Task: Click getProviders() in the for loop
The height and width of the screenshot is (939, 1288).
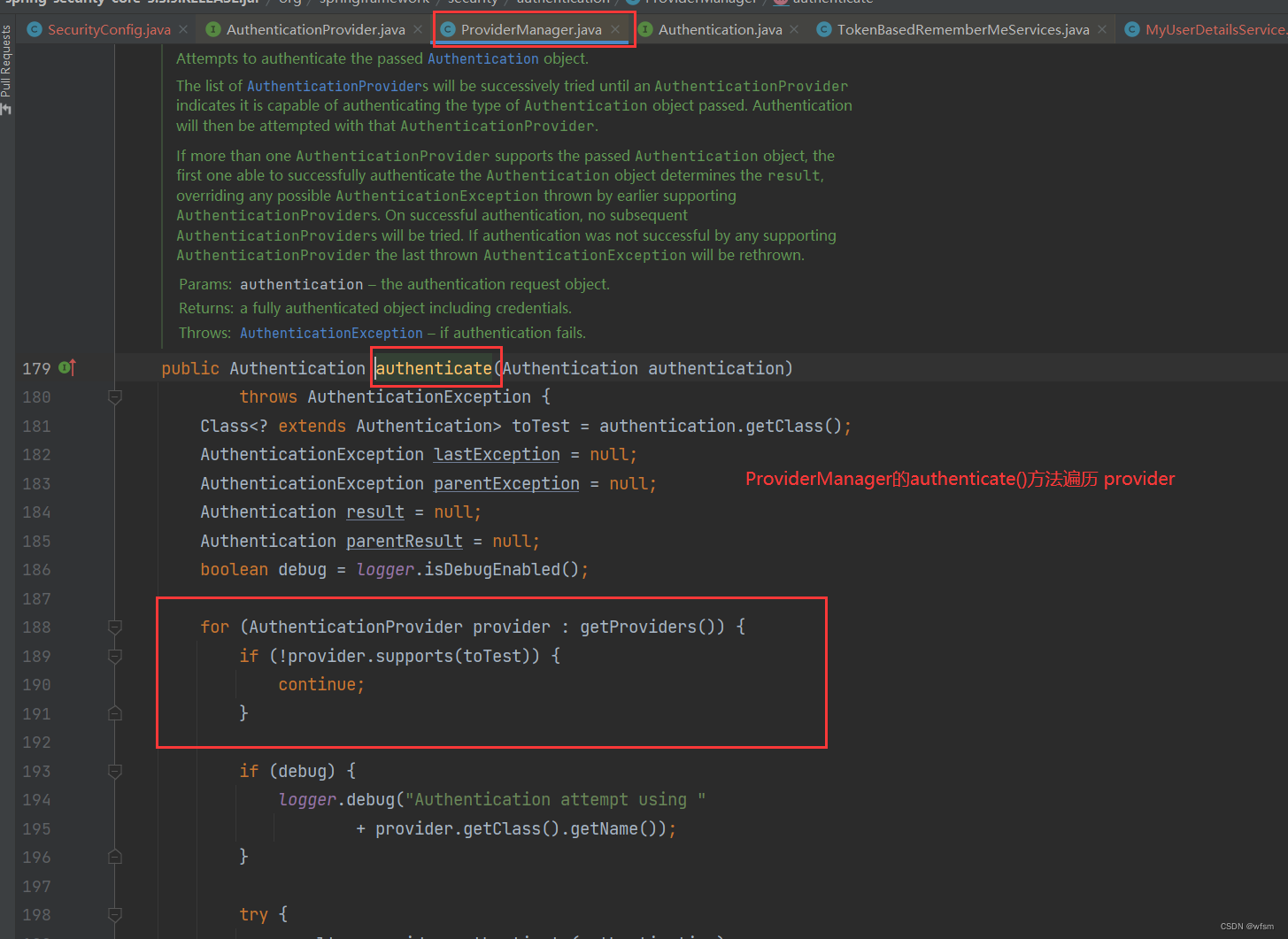Action: (652, 627)
